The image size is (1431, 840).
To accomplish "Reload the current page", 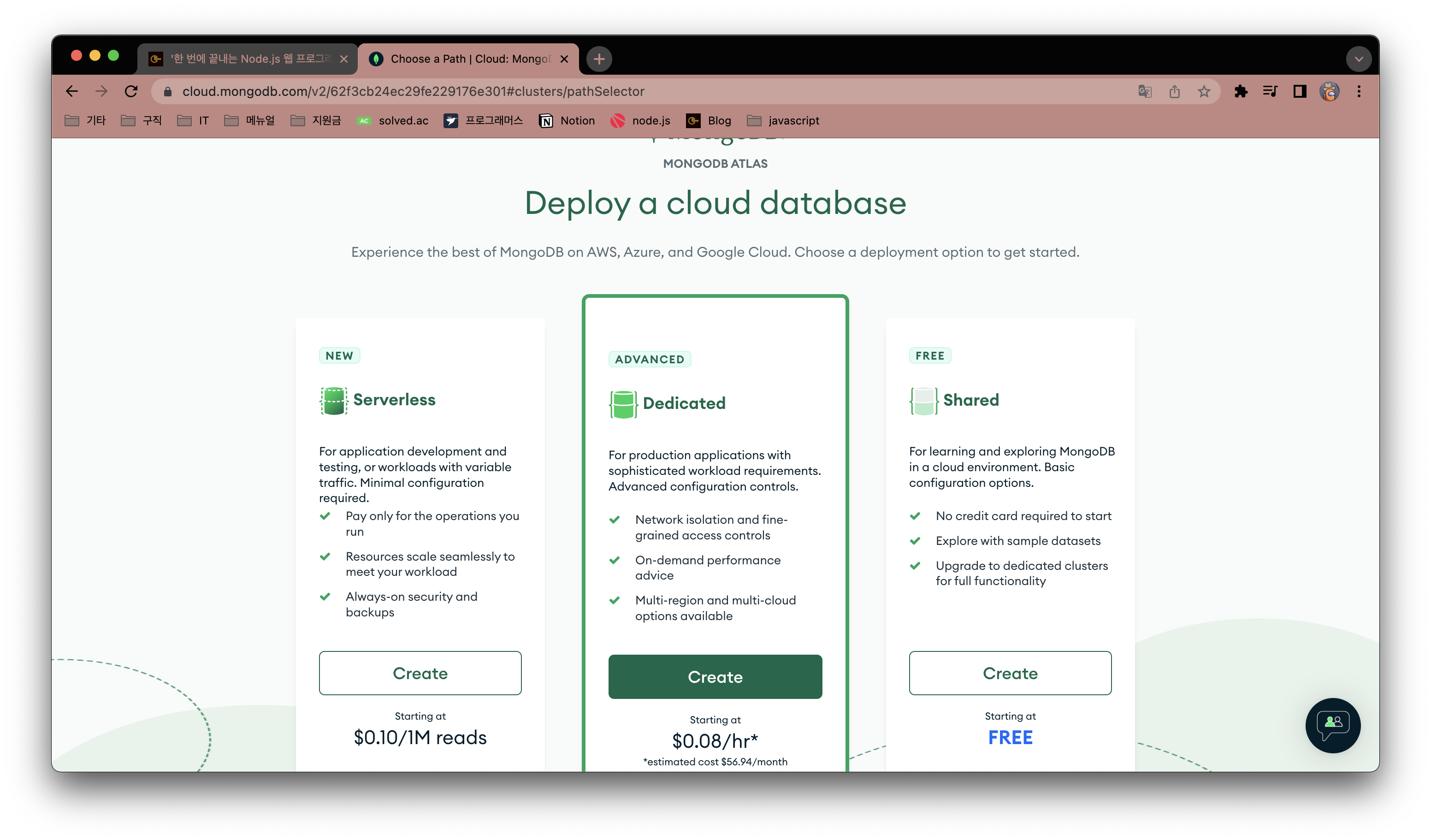I will [131, 91].
